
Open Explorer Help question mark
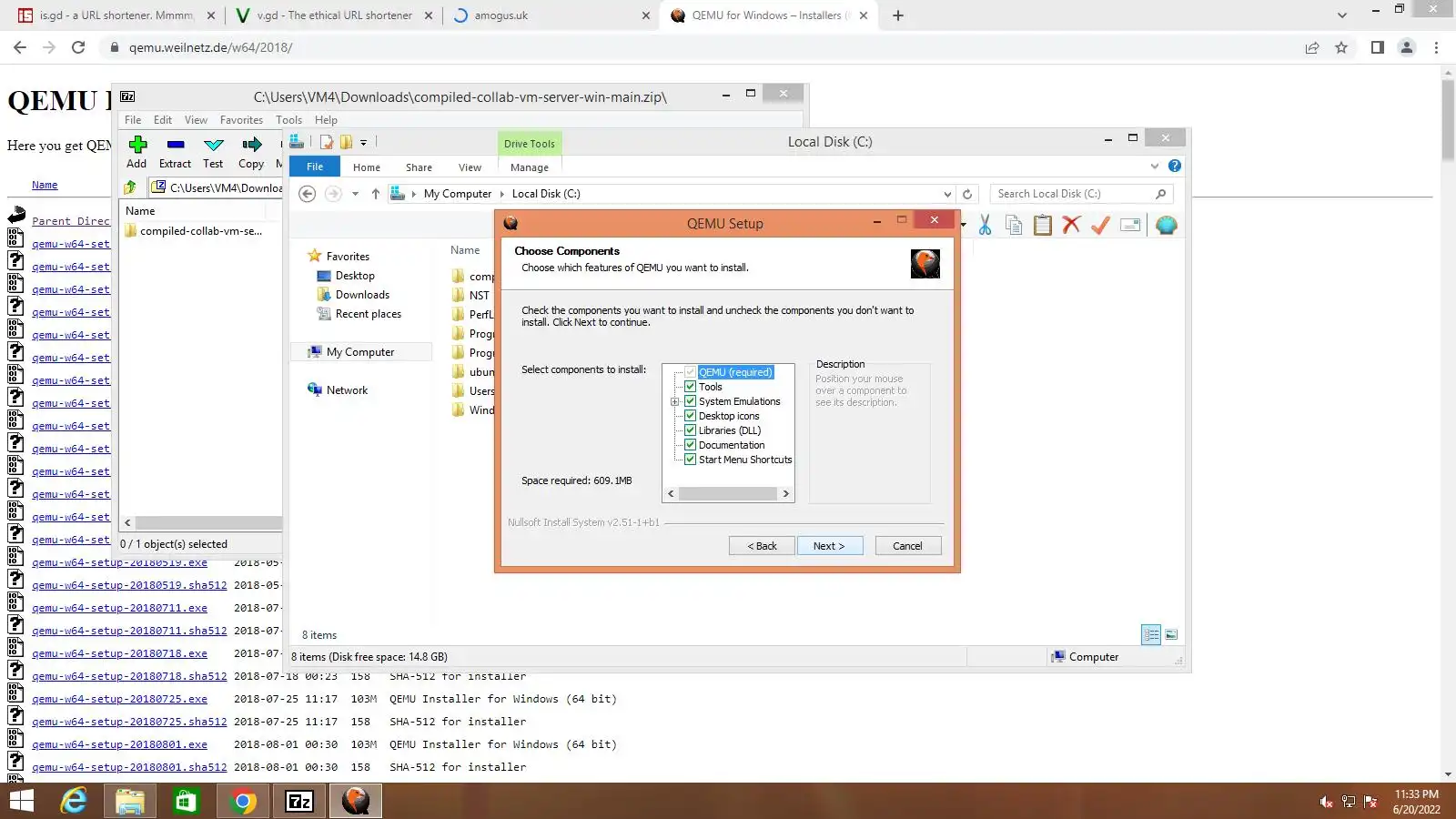click(1175, 166)
